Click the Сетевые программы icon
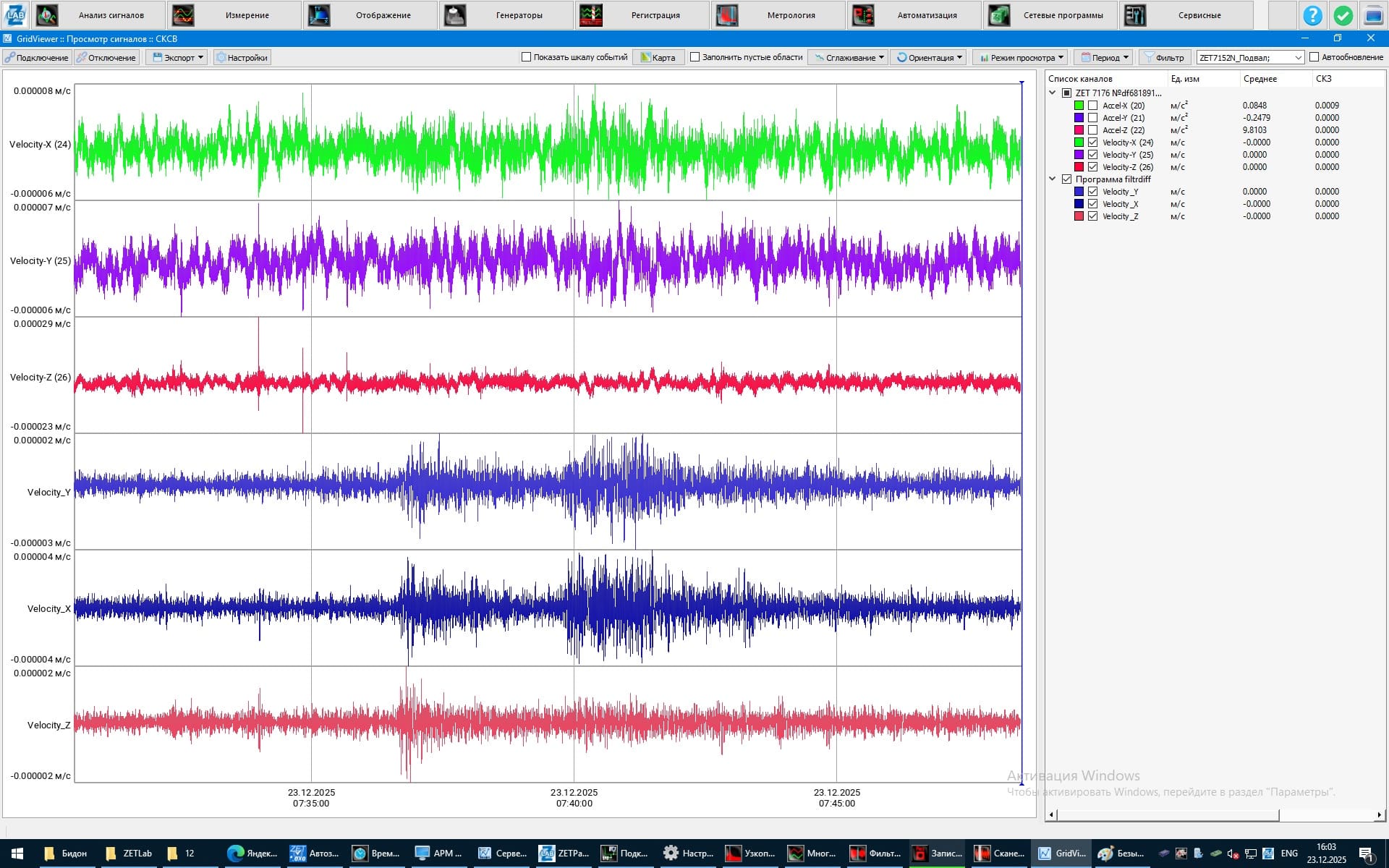1389x868 pixels. [x=999, y=15]
